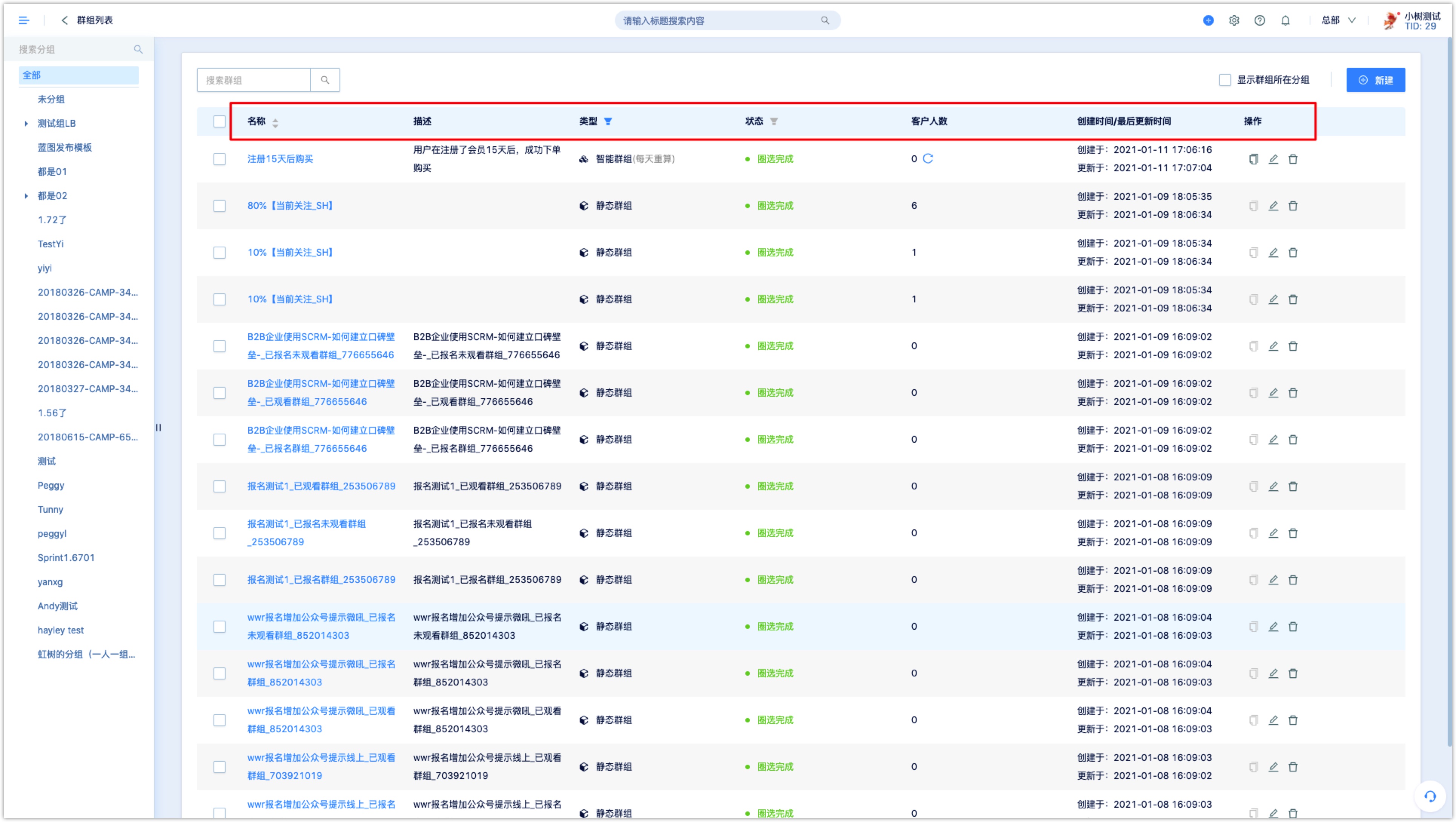
Task: Open the 总部 dropdown
Action: pyautogui.click(x=1338, y=20)
